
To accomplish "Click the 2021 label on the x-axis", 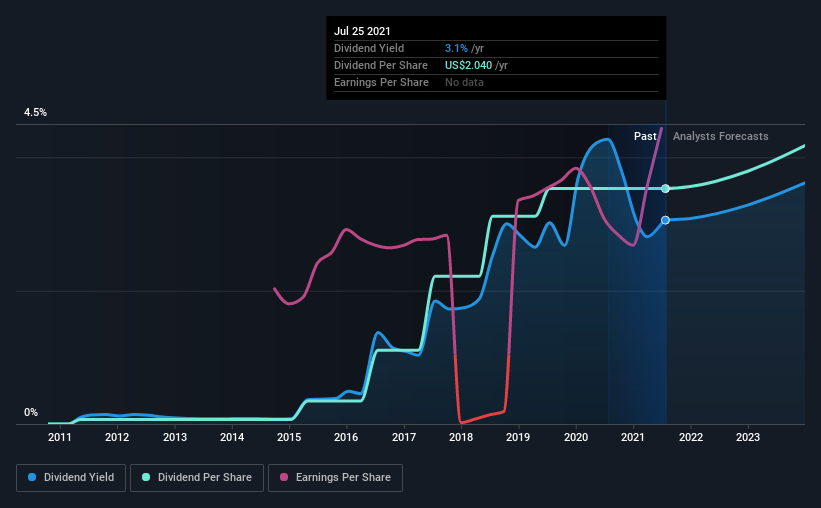I will pos(633,437).
